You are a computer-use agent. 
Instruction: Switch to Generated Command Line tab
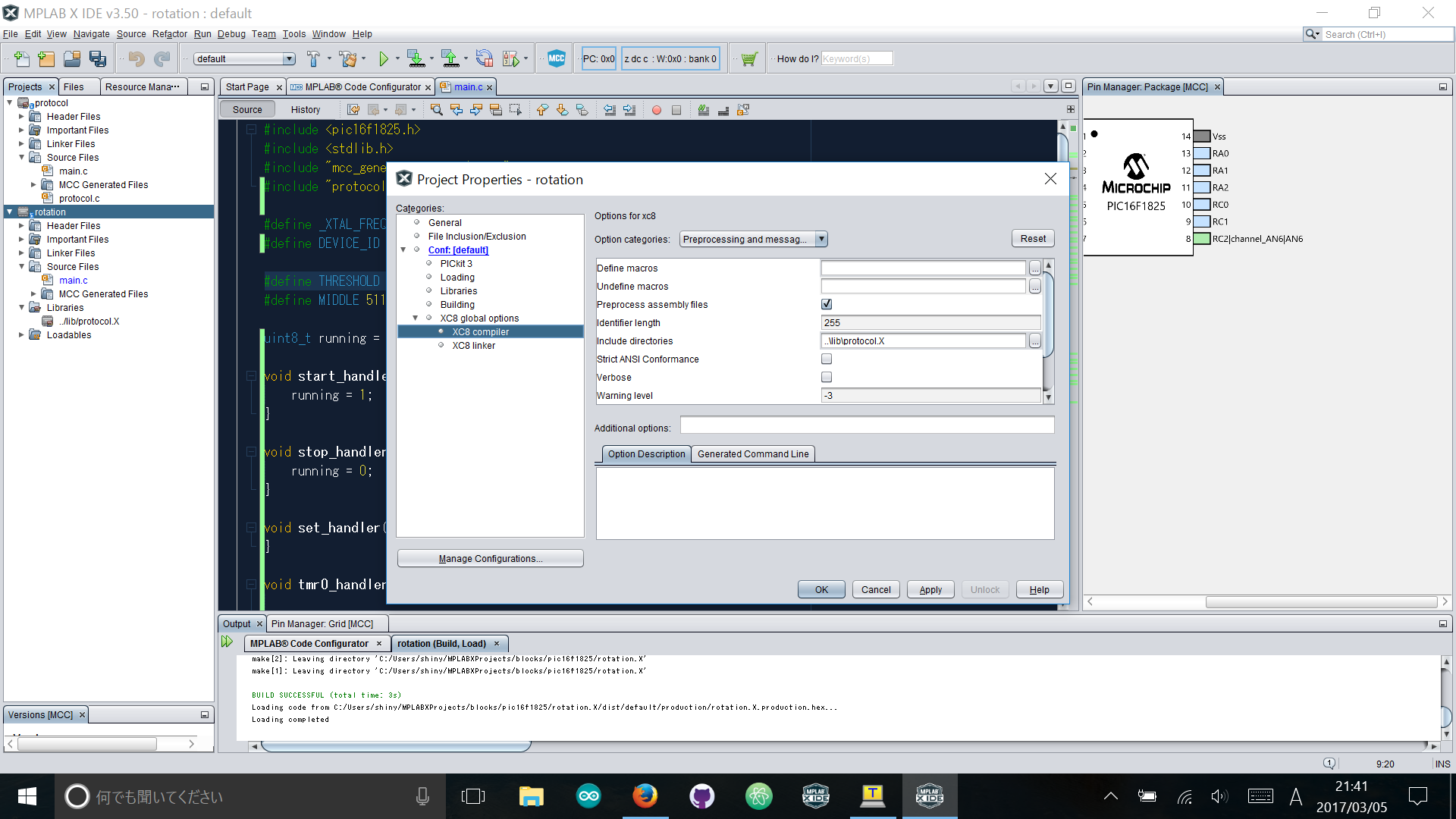753,453
